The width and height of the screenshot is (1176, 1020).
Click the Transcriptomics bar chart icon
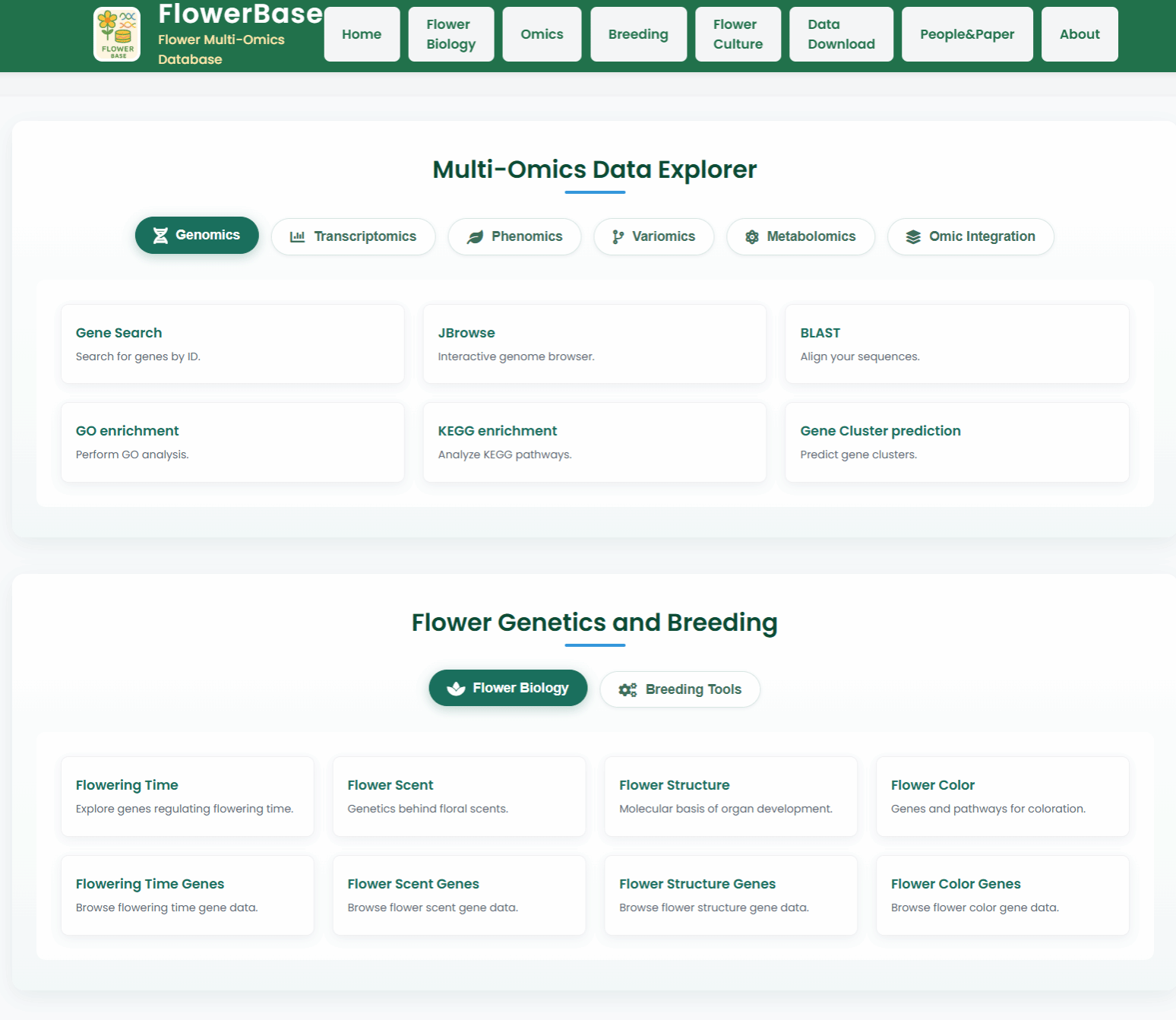click(297, 237)
